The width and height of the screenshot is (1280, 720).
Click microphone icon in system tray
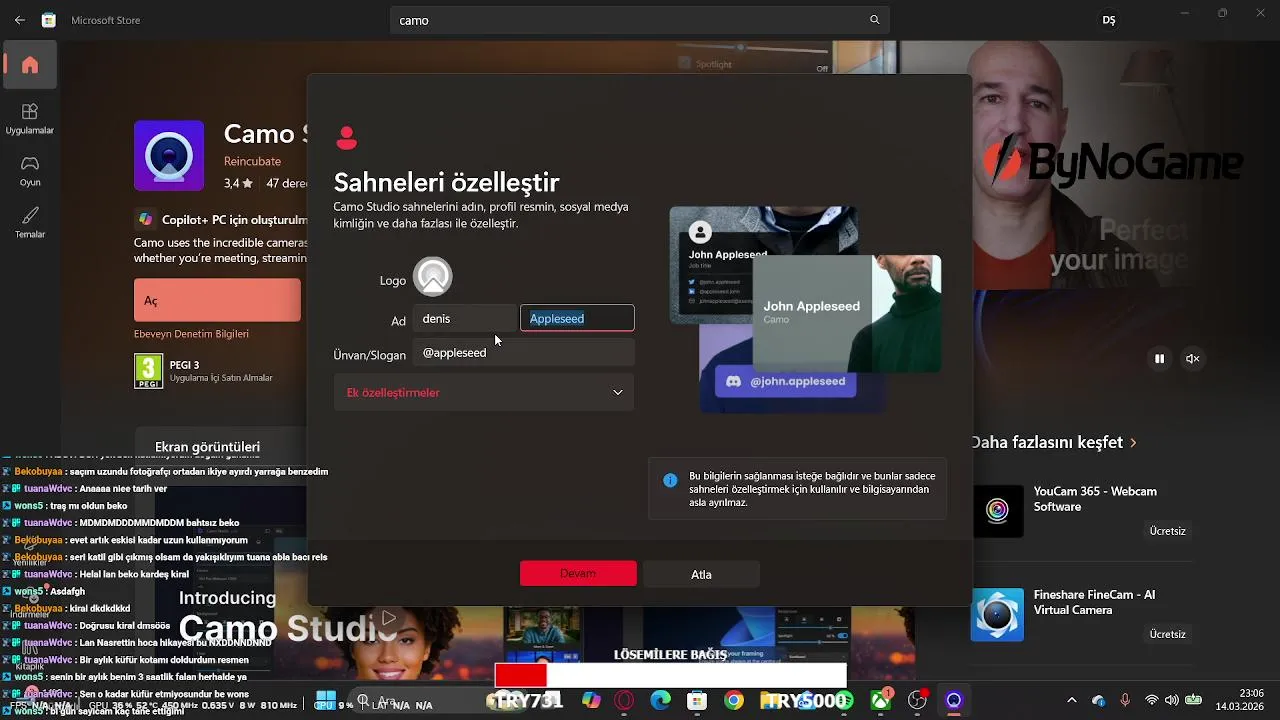coord(1125,701)
